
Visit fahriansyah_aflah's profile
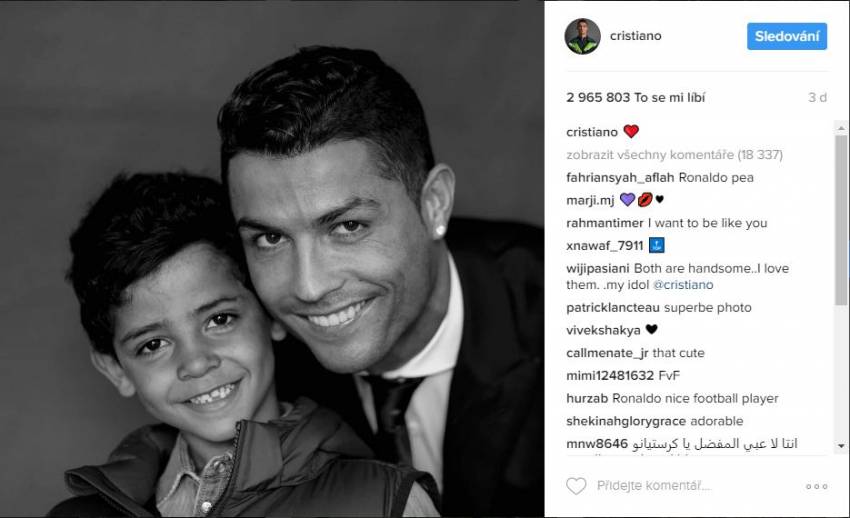click(620, 178)
